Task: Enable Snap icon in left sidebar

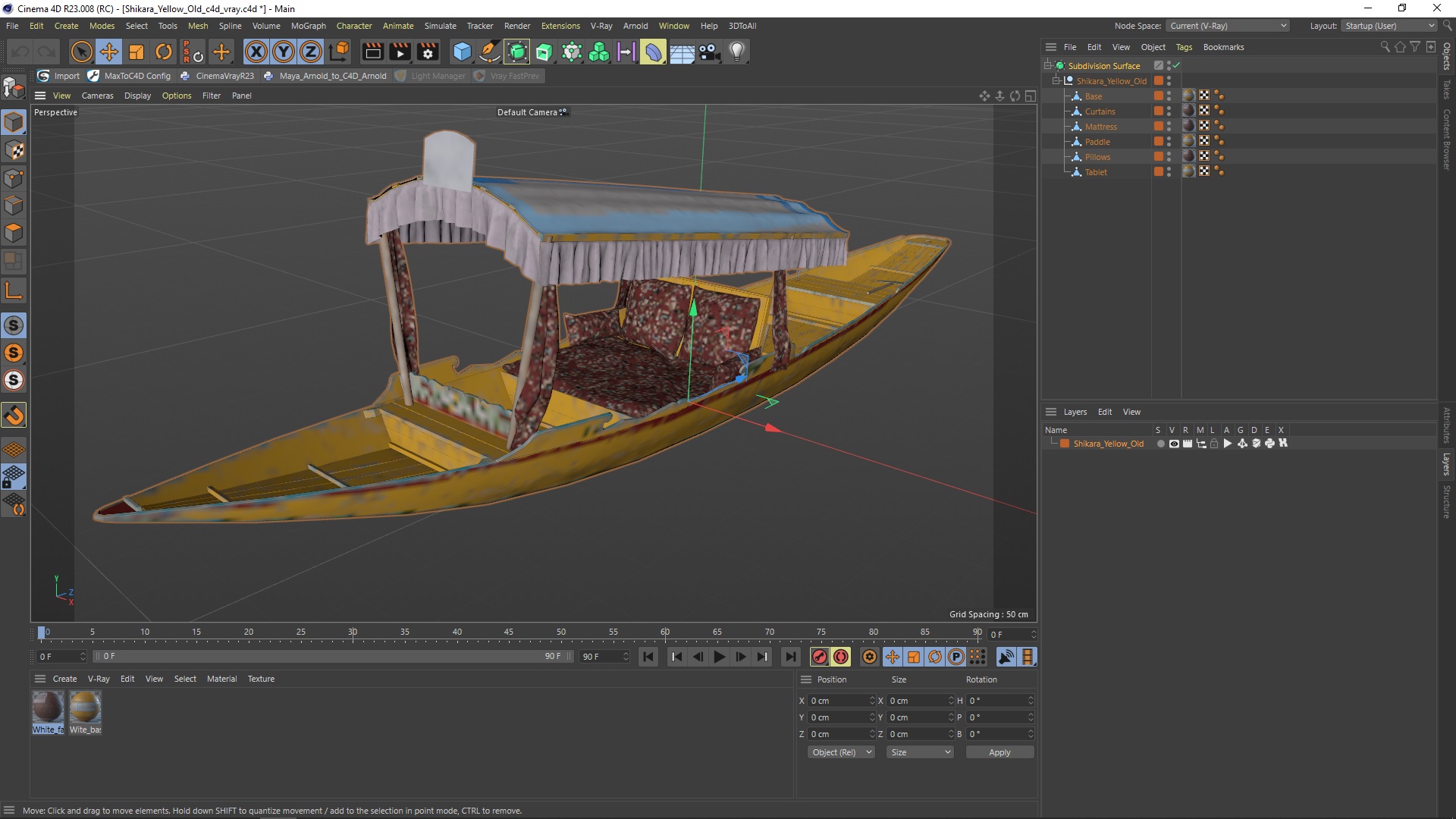Action: 14,415
